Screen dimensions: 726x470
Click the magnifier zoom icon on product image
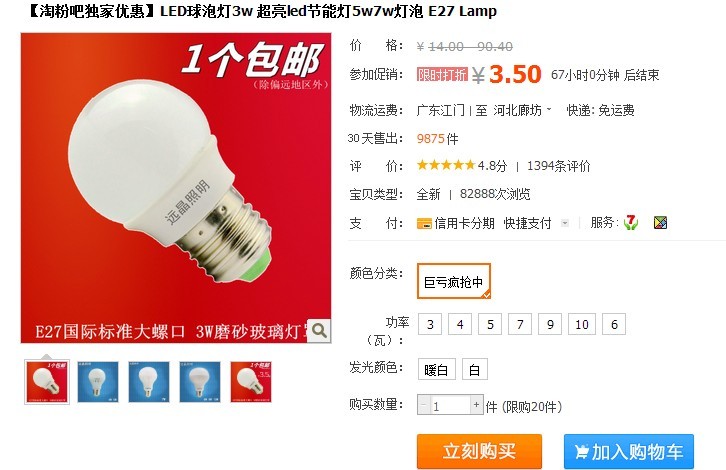[x=319, y=331]
